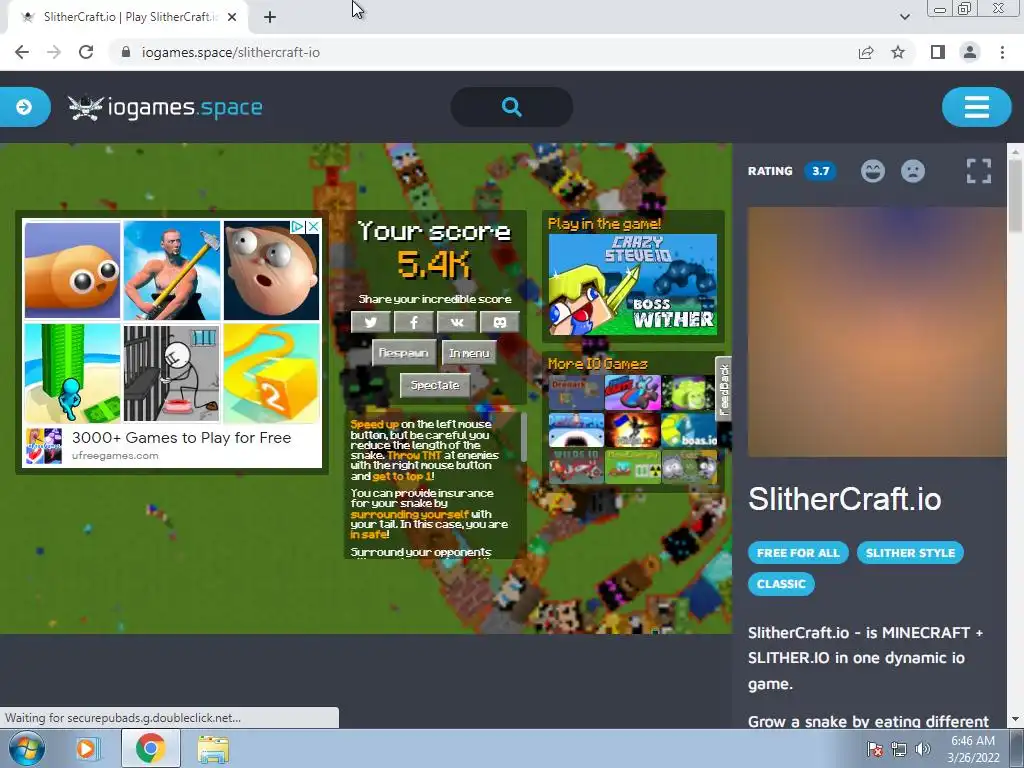The height and width of the screenshot is (768, 1024).
Task: Toggle the browser side panel
Action: (x=938, y=52)
